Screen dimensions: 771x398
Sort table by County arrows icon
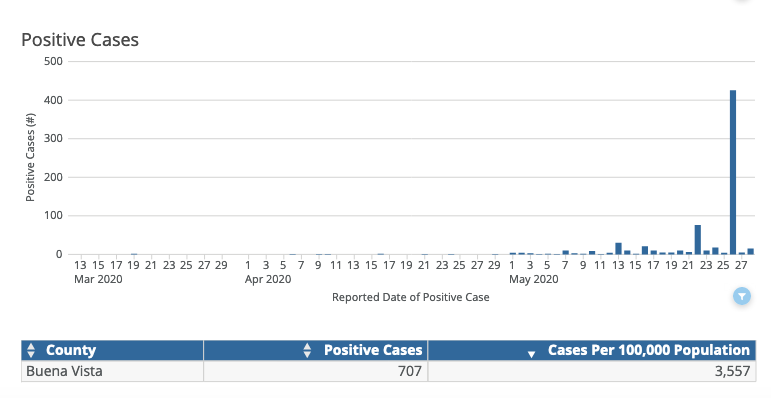[31, 350]
